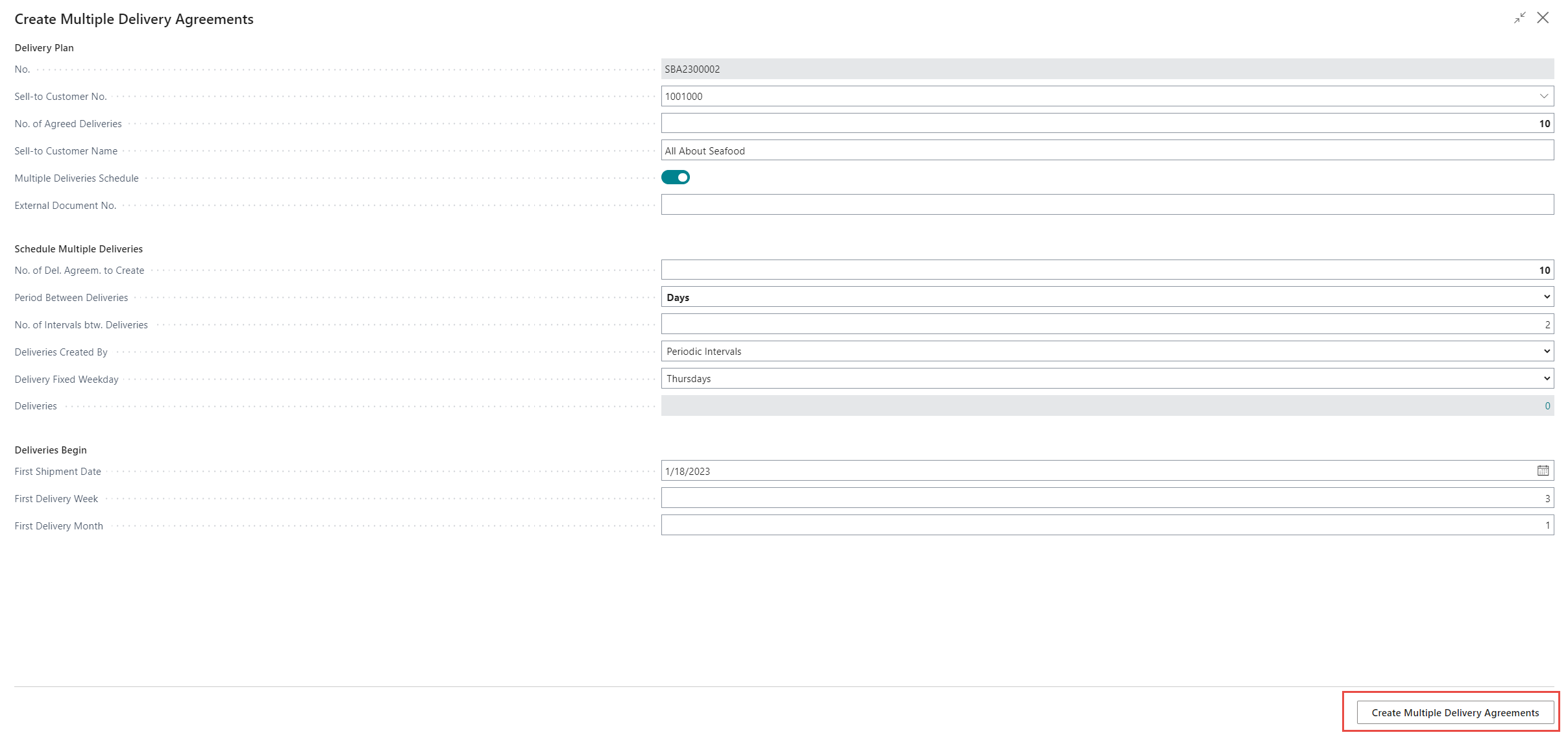The image size is (1568, 737).
Task: Click the First Delivery Month field
Action: (x=1107, y=526)
